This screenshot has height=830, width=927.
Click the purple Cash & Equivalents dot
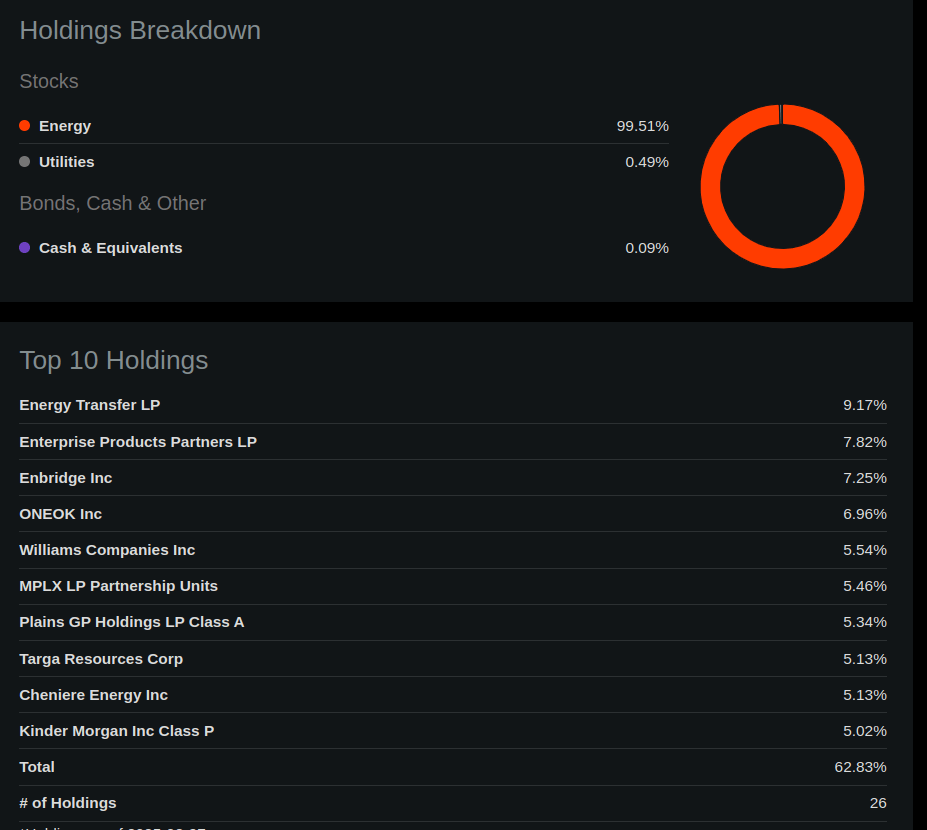[24, 248]
